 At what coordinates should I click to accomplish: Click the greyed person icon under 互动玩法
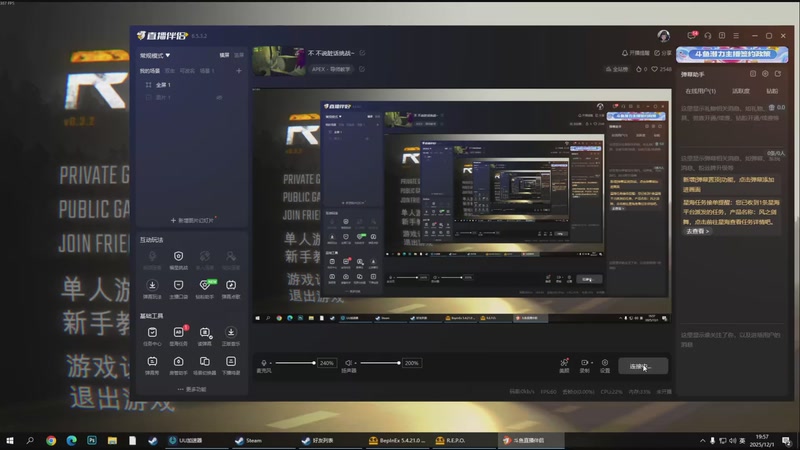tap(231, 256)
